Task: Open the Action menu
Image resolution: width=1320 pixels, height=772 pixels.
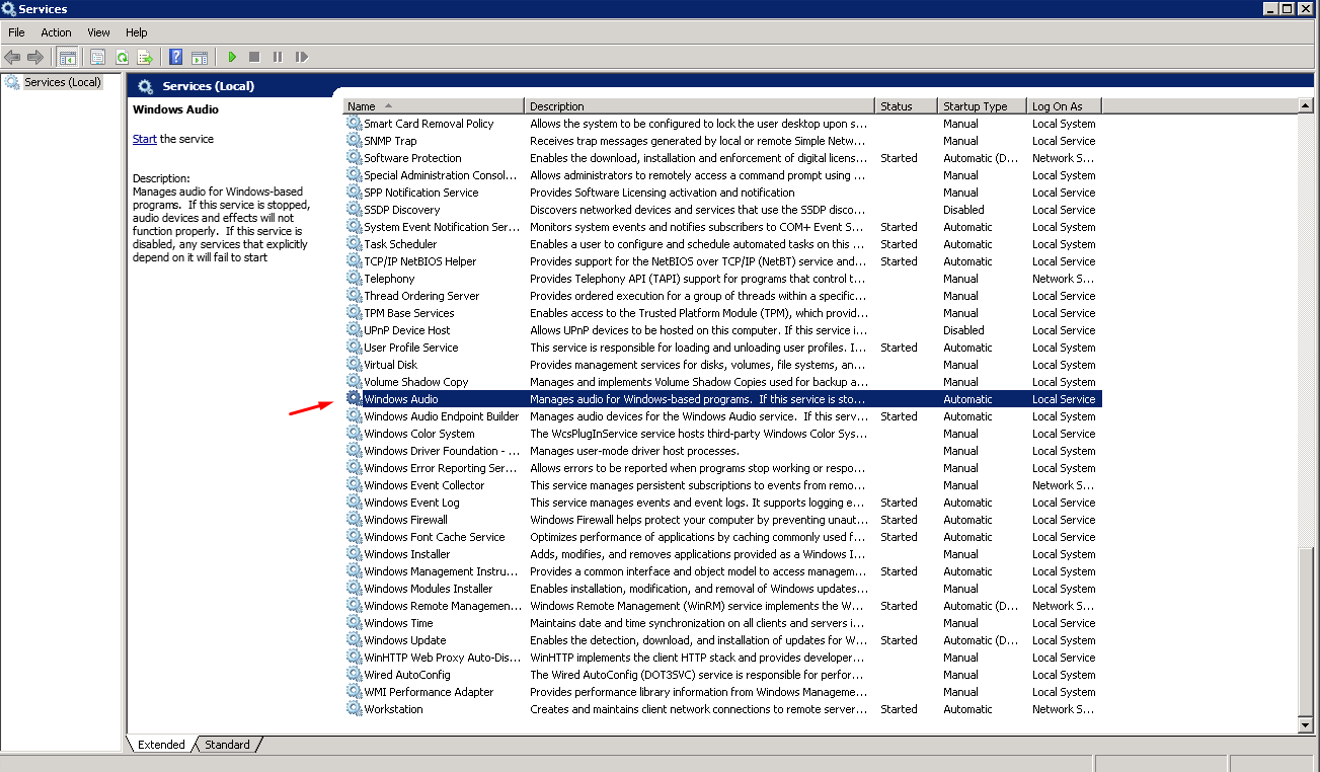Action: click(x=56, y=33)
